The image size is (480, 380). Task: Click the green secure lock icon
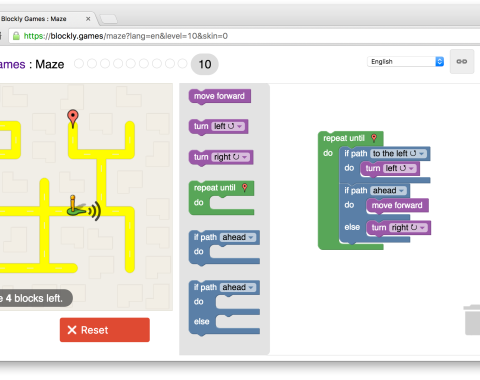(x=16, y=36)
